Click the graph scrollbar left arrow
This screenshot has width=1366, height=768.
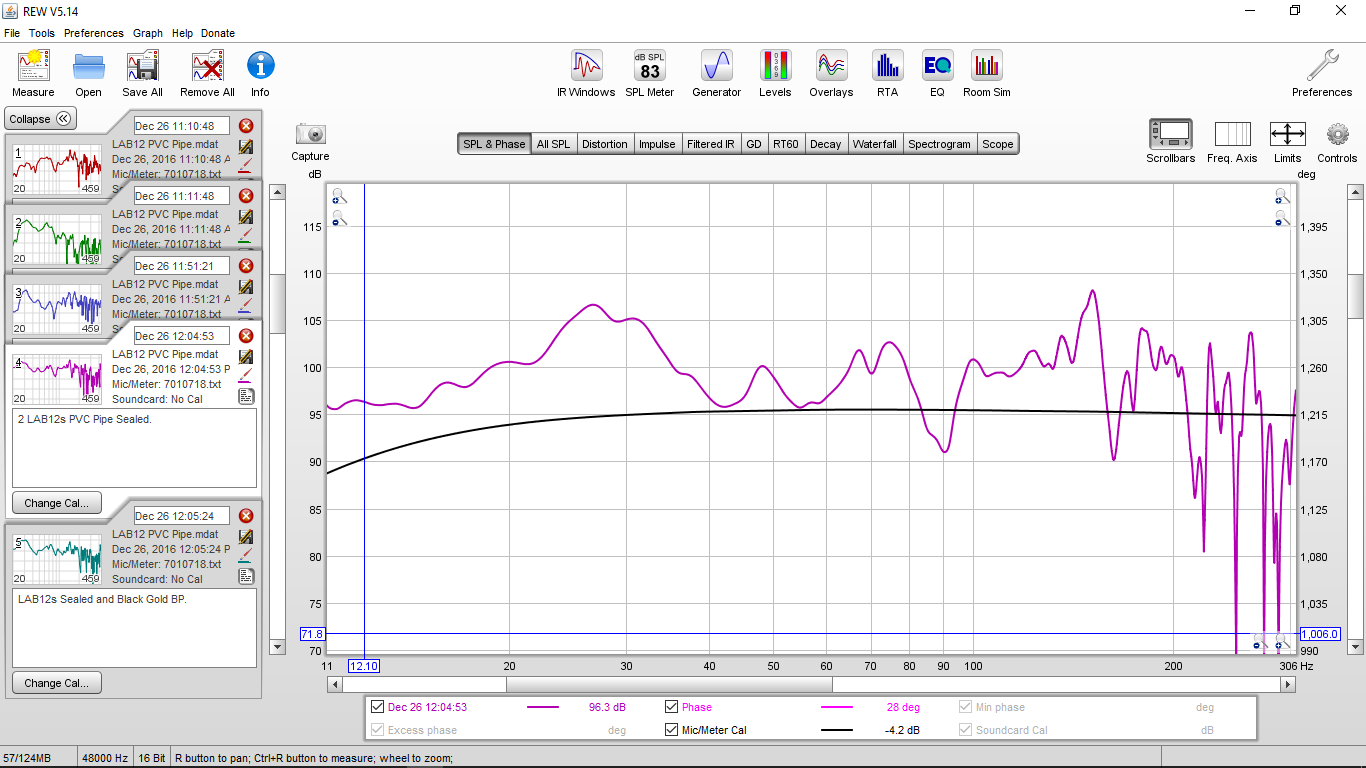click(335, 685)
